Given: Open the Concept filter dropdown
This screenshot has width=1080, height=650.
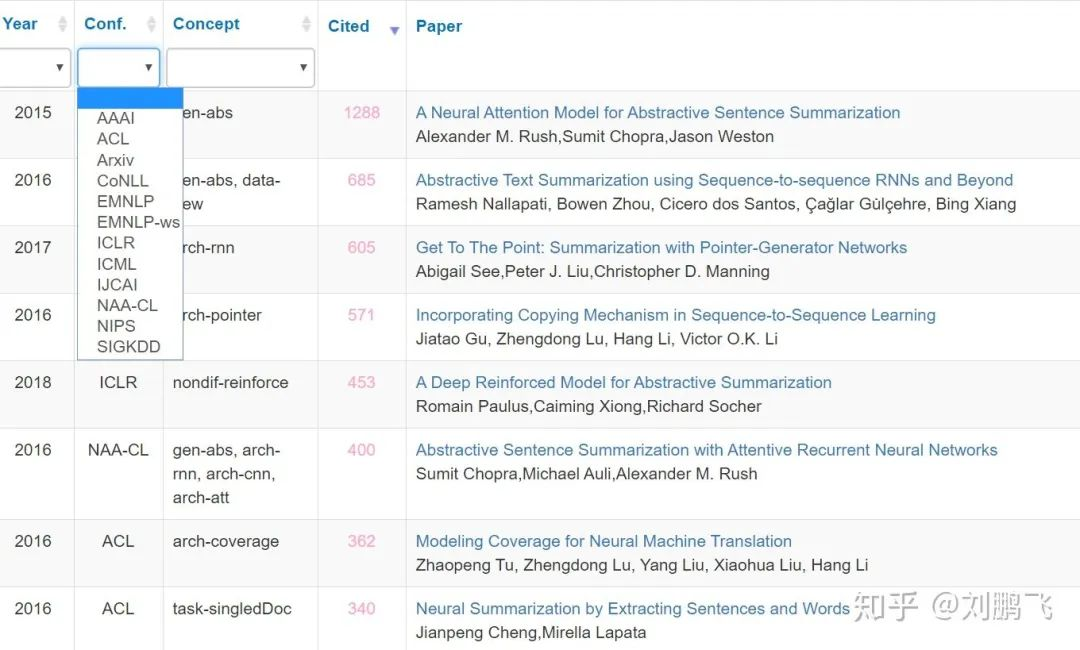Looking at the screenshot, I should pos(240,68).
